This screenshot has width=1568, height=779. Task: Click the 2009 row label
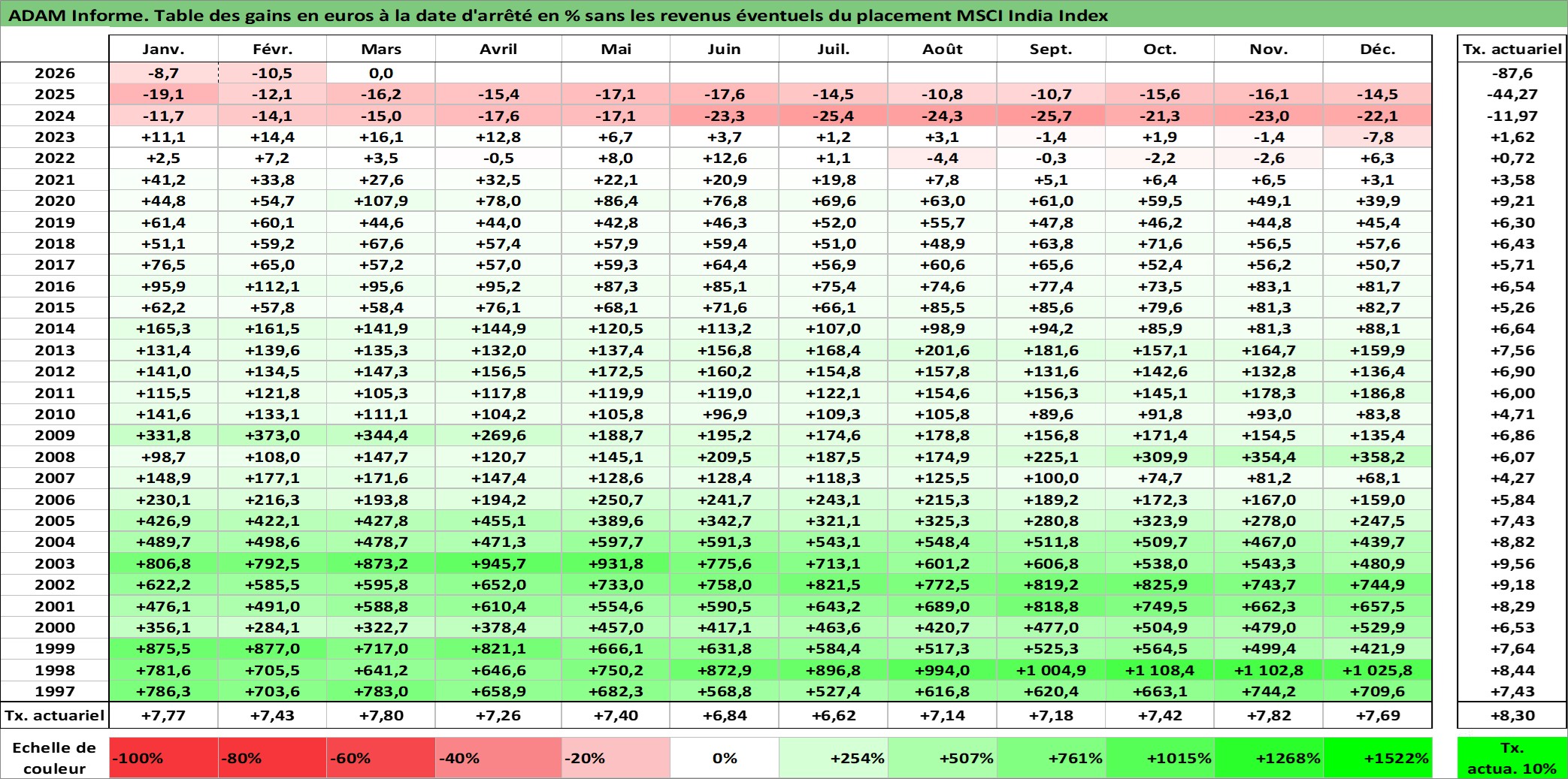55,435
